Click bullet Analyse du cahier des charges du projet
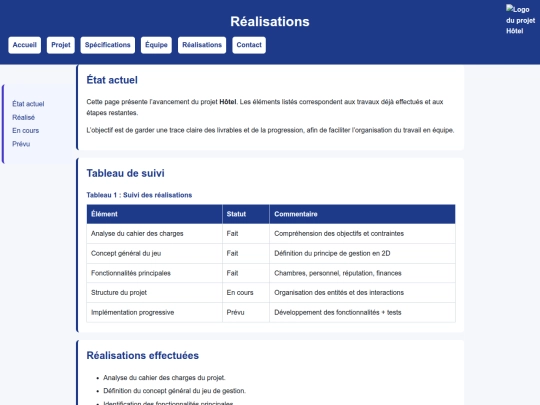Image resolution: width=540 pixels, height=405 pixels. (164, 378)
